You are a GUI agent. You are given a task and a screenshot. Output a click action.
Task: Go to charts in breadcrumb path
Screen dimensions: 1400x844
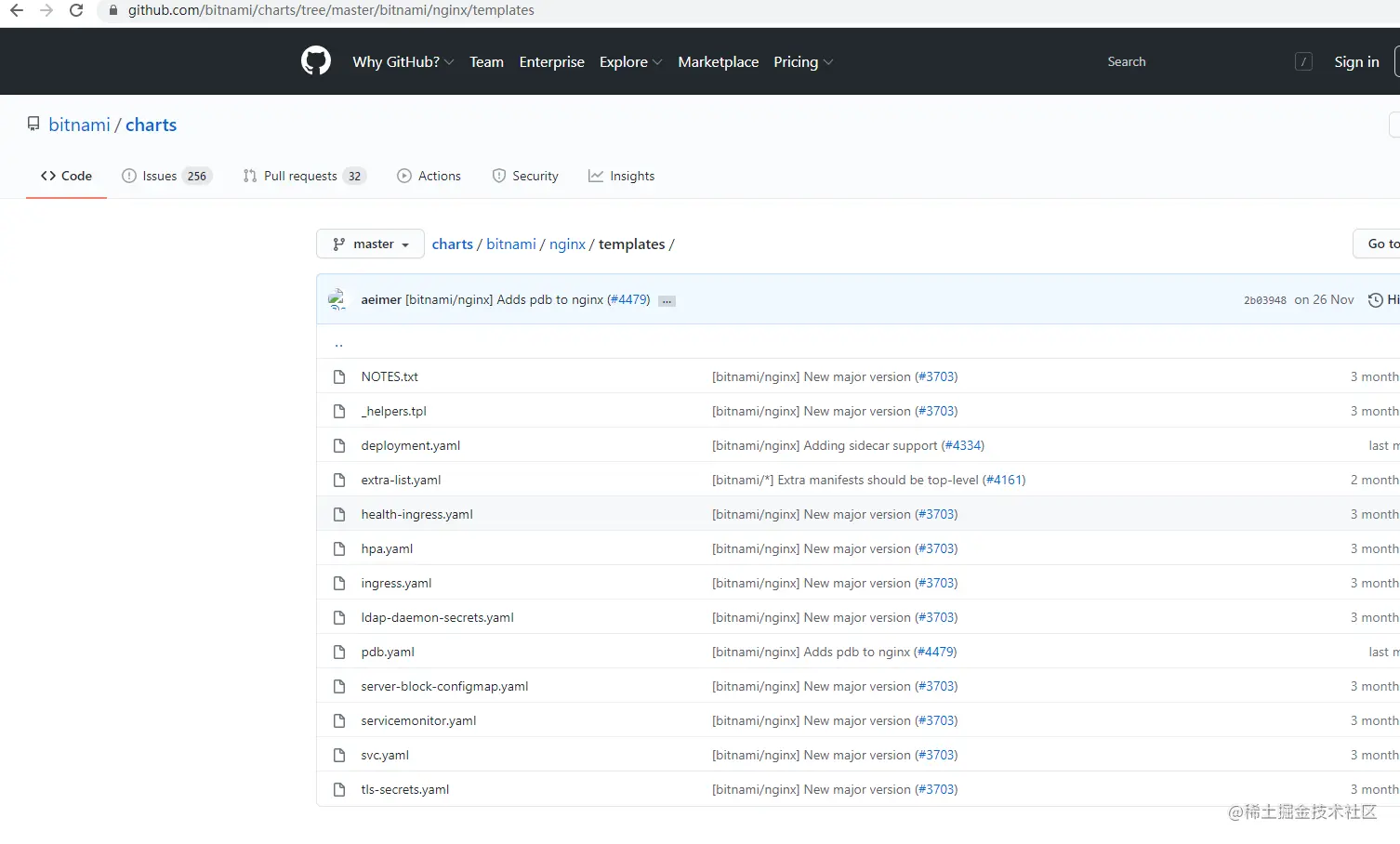click(x=453, y=244)
